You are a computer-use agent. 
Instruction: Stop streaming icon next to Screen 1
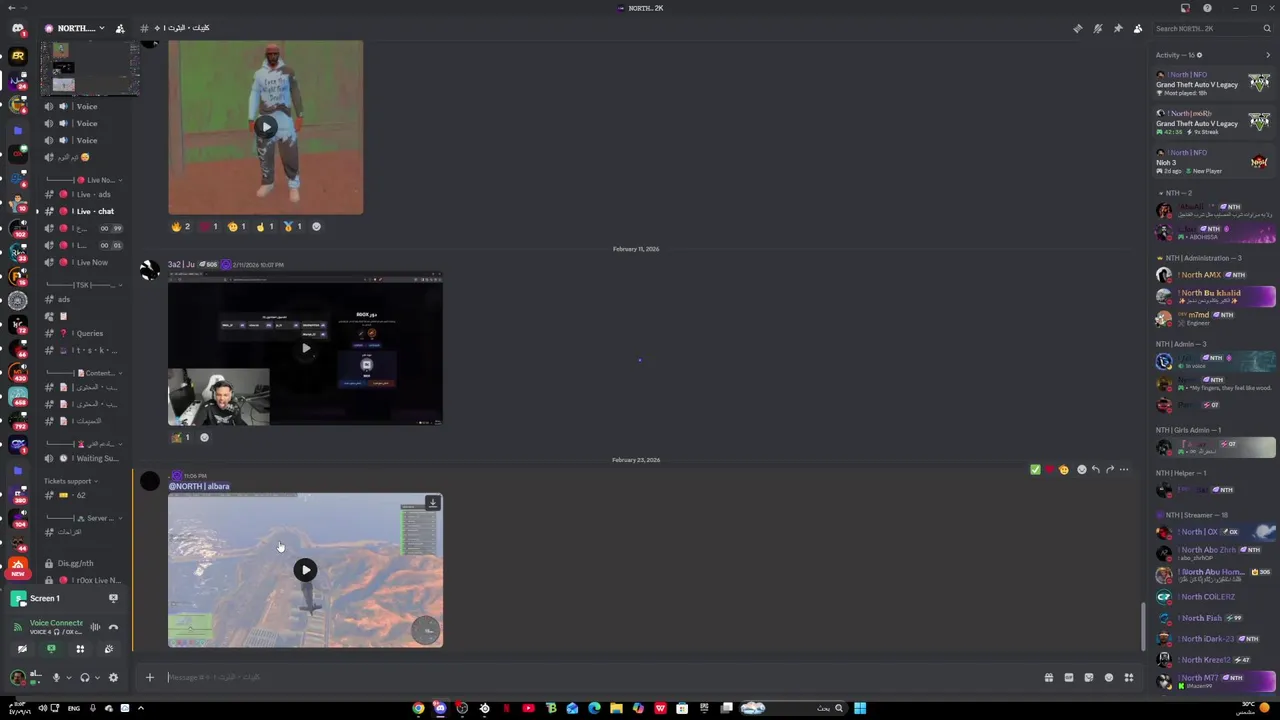[x=113, y=598]
